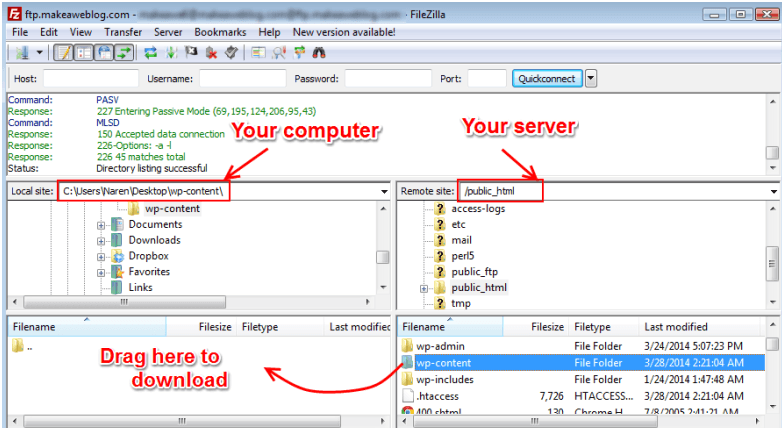Sort remote files by Filename column
The image size is (784, 430).
[x=450, y=327]
